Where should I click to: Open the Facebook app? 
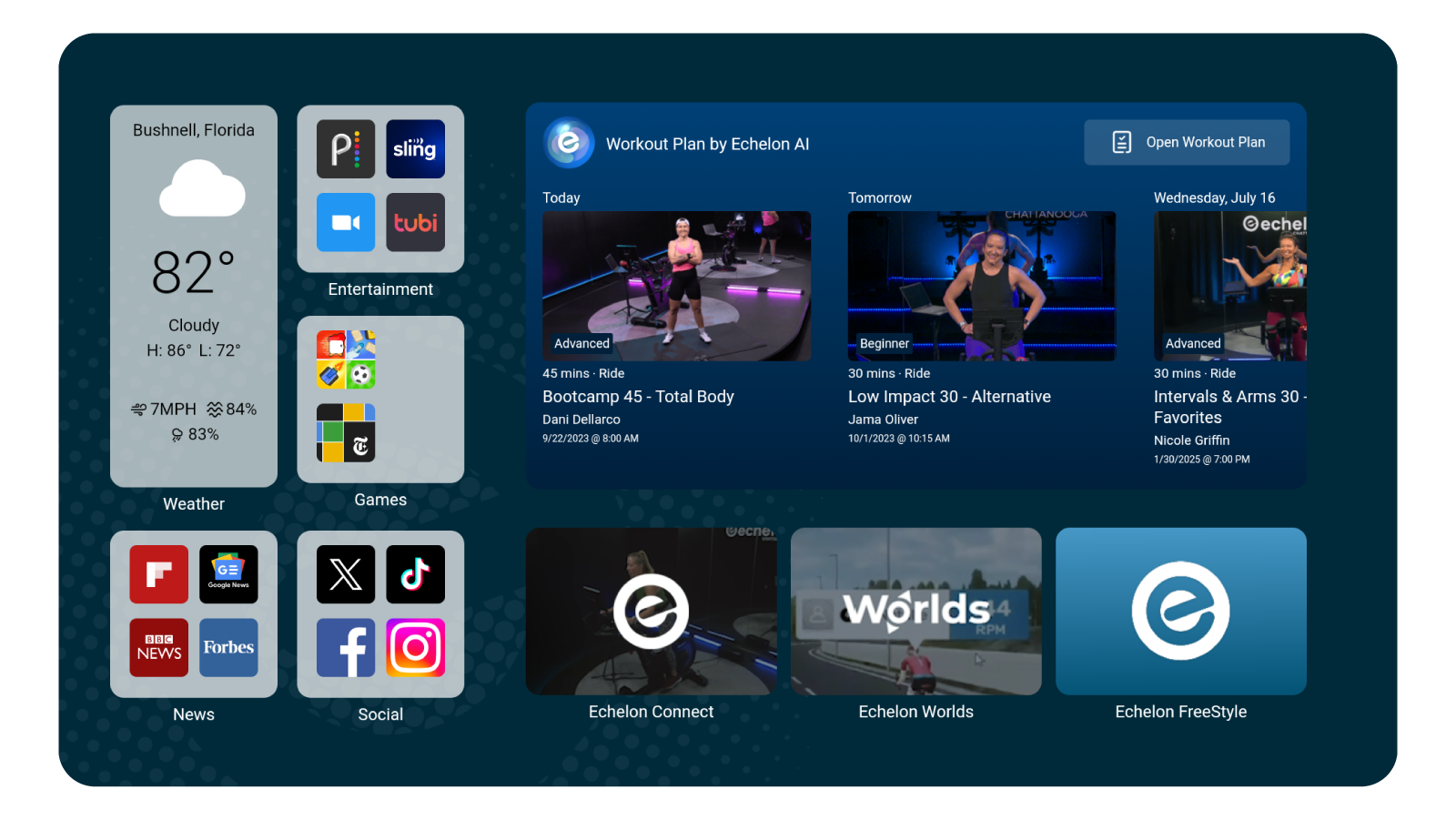point(346,648)
